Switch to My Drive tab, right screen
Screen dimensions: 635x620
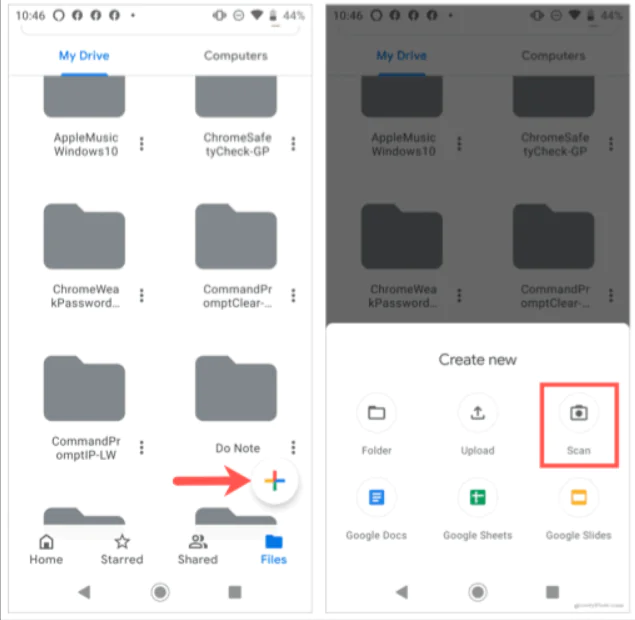[x=402, y=55]
